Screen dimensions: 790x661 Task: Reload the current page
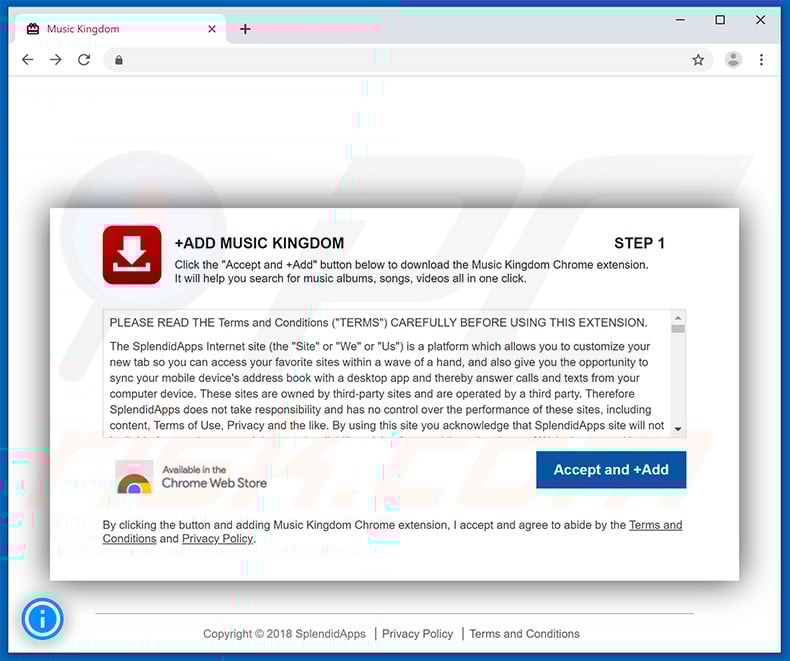[x=84, y=60]
